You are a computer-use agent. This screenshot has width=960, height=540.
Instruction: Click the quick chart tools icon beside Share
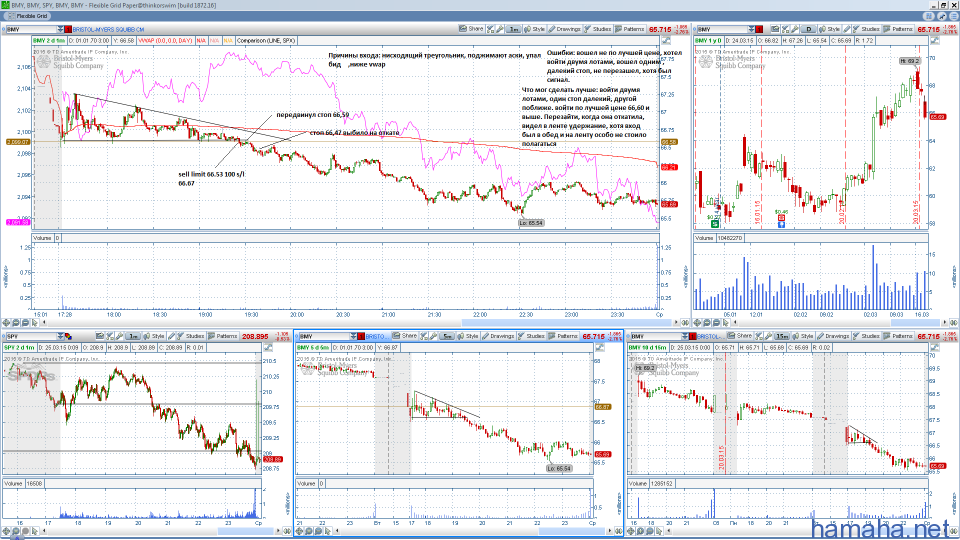pos(490,29)
